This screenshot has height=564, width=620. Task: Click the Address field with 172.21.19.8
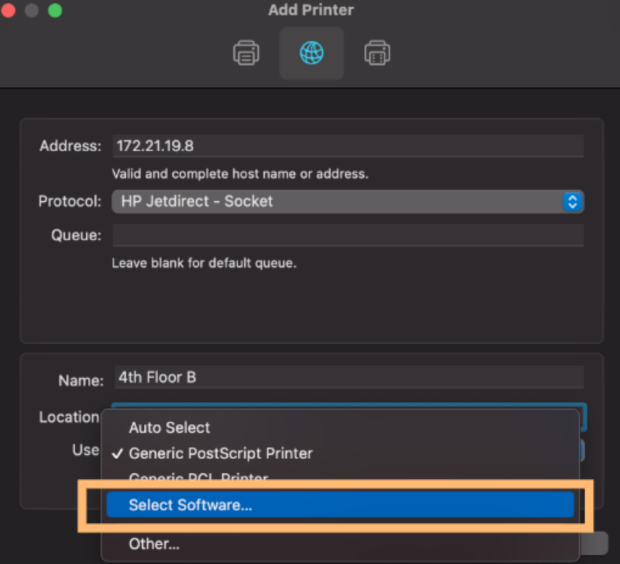(348, 146)
